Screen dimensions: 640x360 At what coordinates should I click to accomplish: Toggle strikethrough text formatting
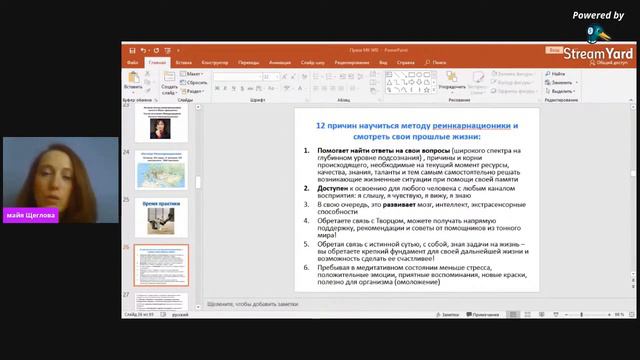coord(251,88)
